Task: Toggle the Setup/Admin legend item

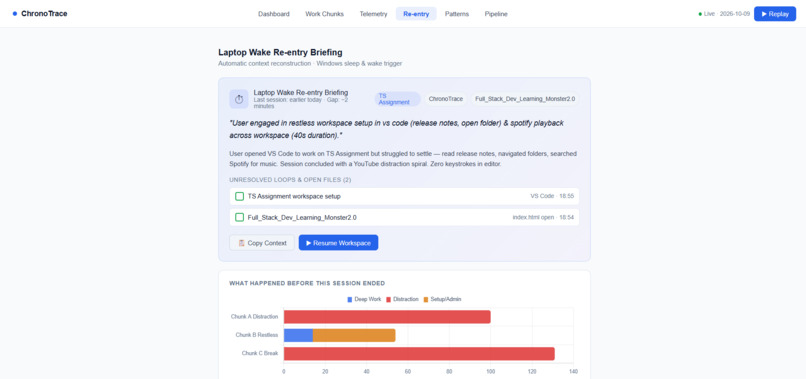Action: click(442, 299)
